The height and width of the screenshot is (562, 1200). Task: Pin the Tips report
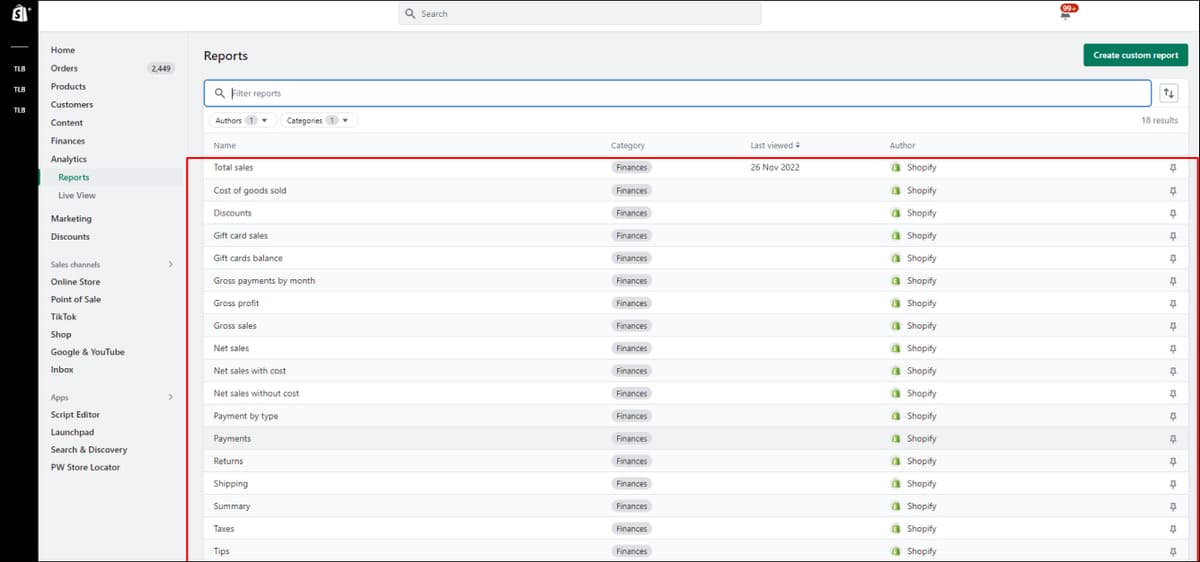click(x=1173, y=551)
